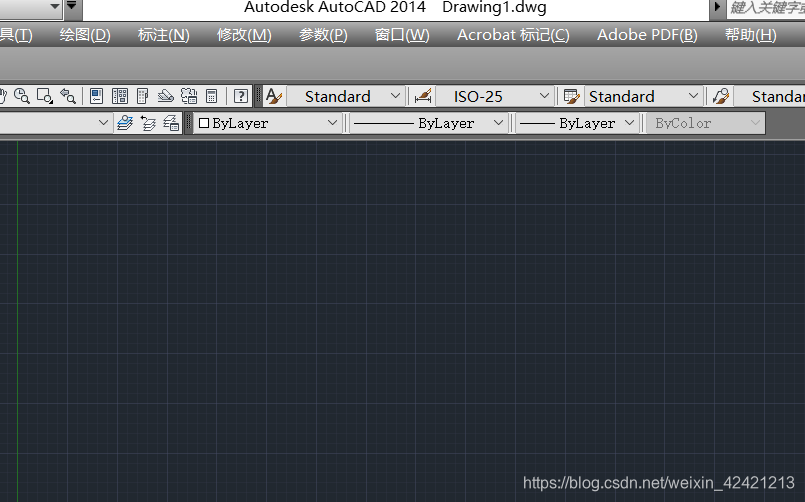Viewport: 805px width, 502px height.
Task: Expand the text style Standard dropdown
Action: click(x=344, y=96)
